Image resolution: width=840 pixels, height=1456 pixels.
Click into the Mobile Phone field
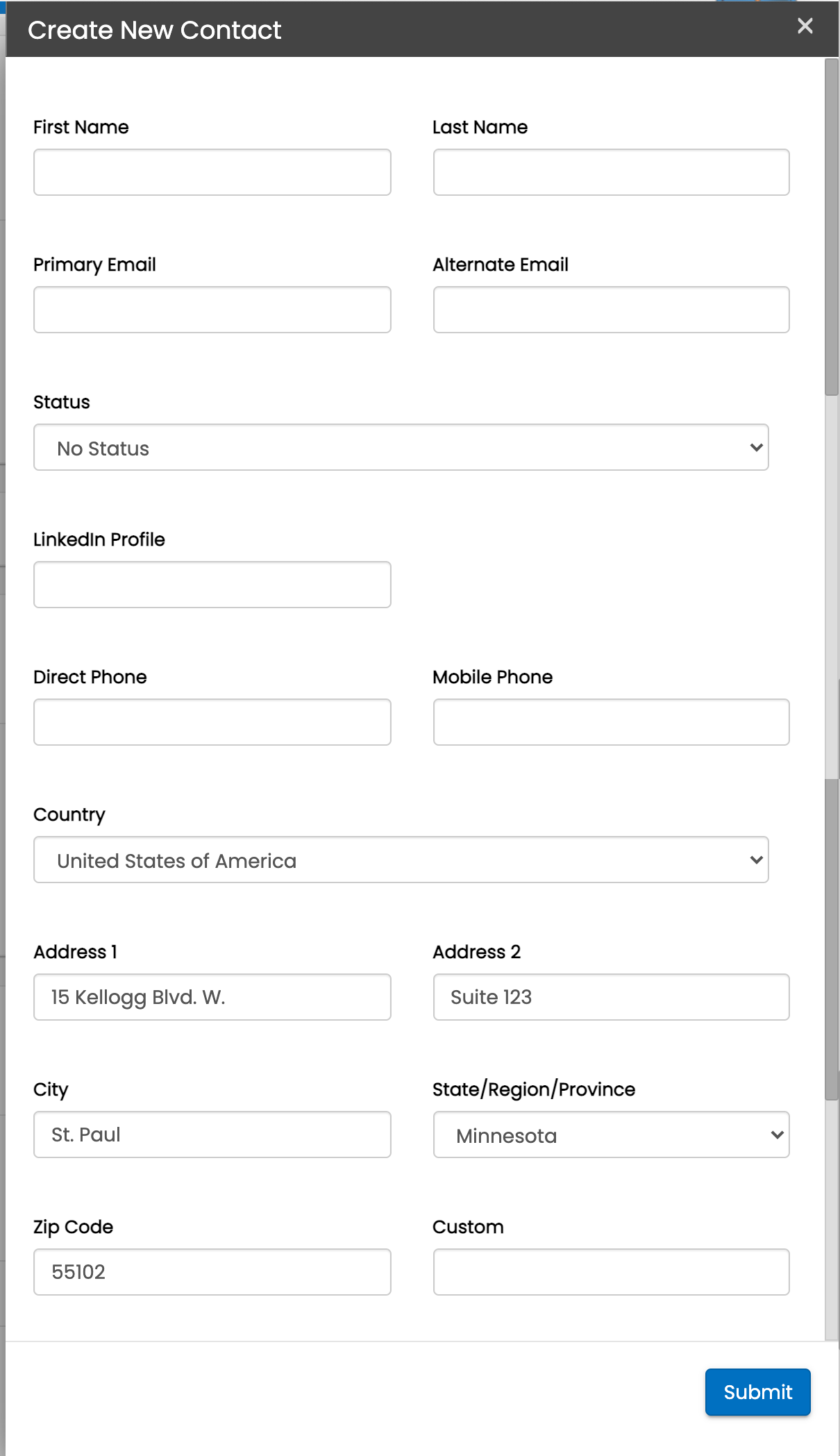(x=612, y=722)
